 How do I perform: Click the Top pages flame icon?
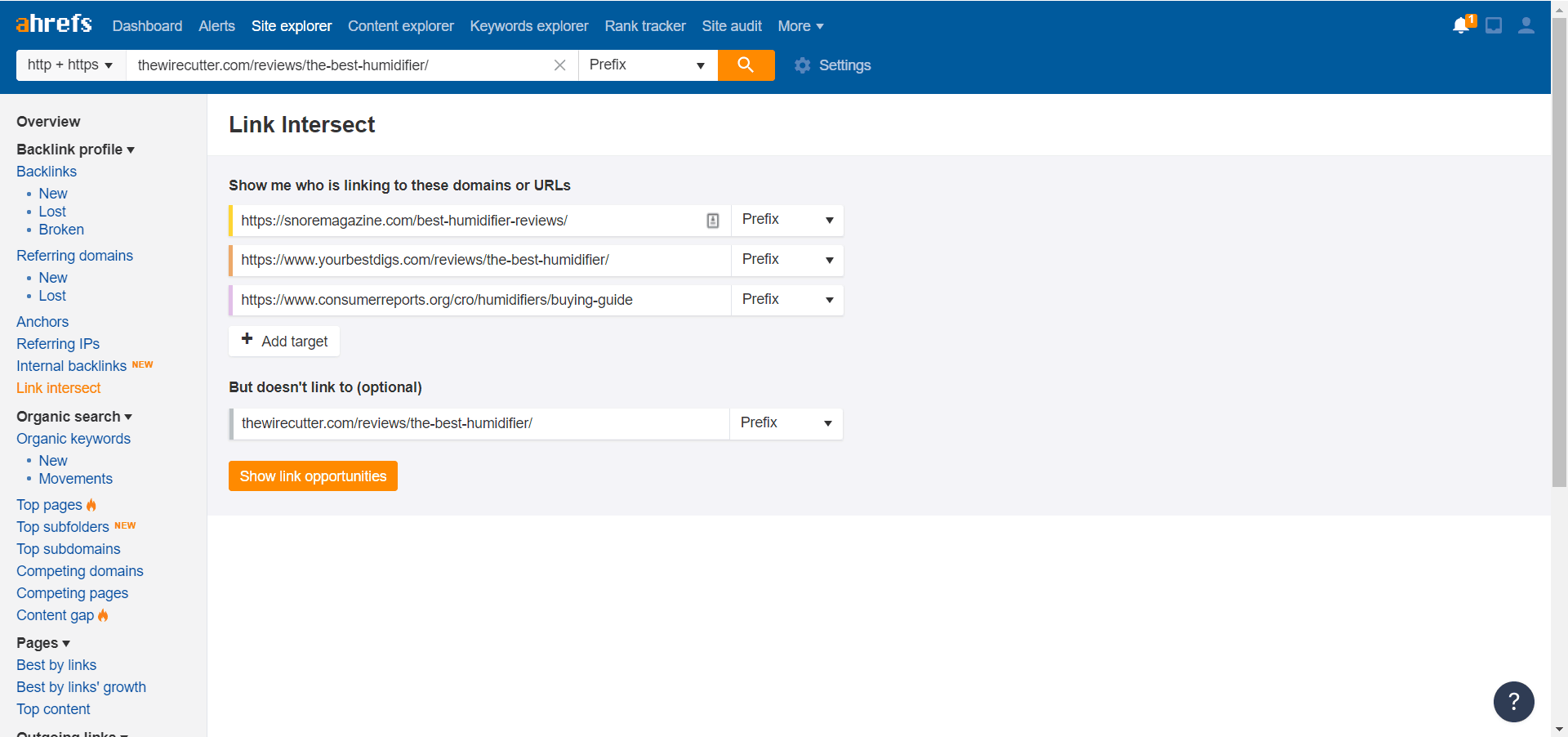(91, 505)
